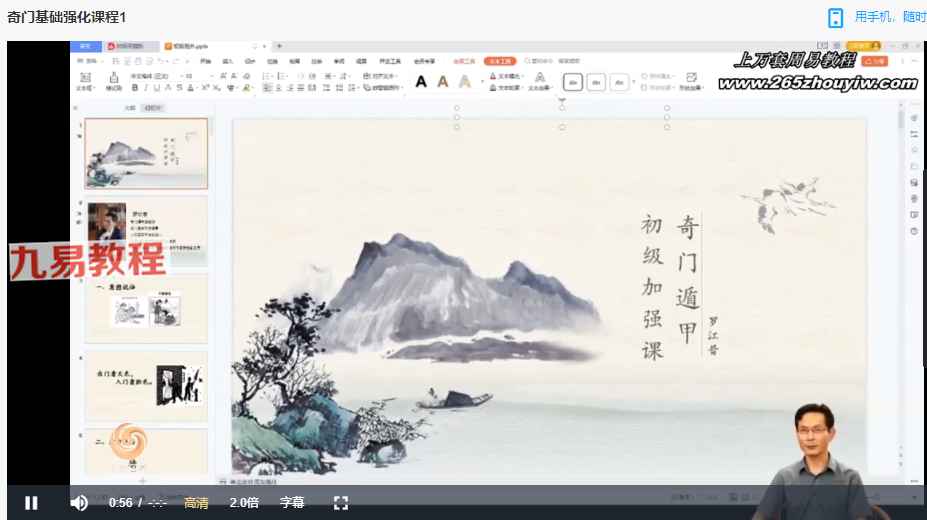
Task: Enter fullscreen video mode
Action: point(341,503)
